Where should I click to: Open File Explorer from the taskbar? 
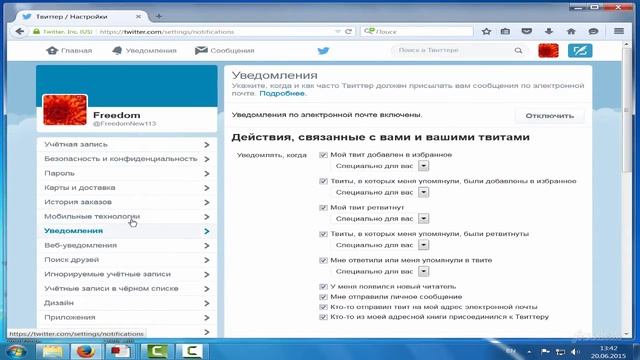[x=52, y=351]
